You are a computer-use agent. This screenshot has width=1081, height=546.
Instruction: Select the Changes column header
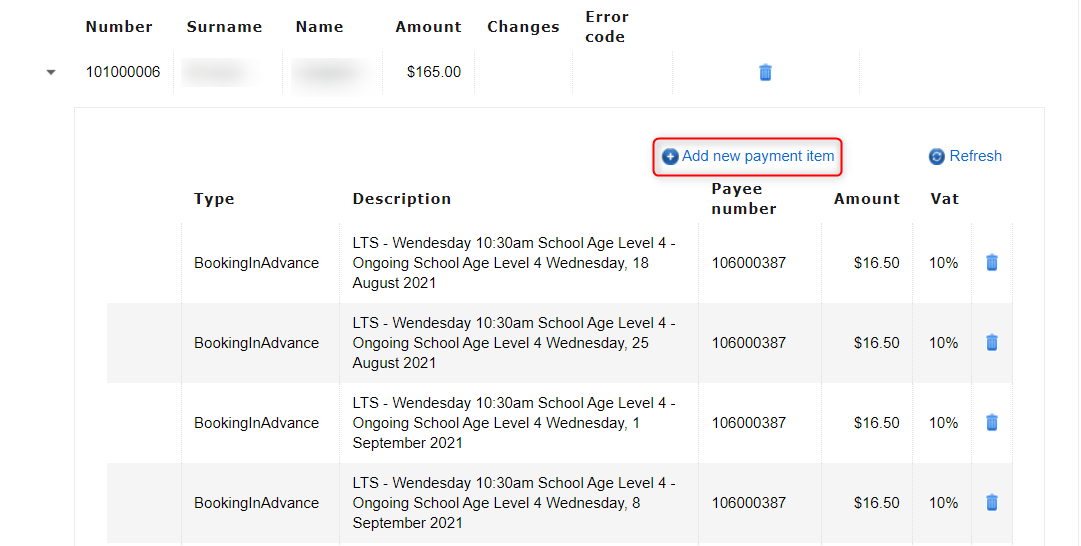(x=523, y=27)
